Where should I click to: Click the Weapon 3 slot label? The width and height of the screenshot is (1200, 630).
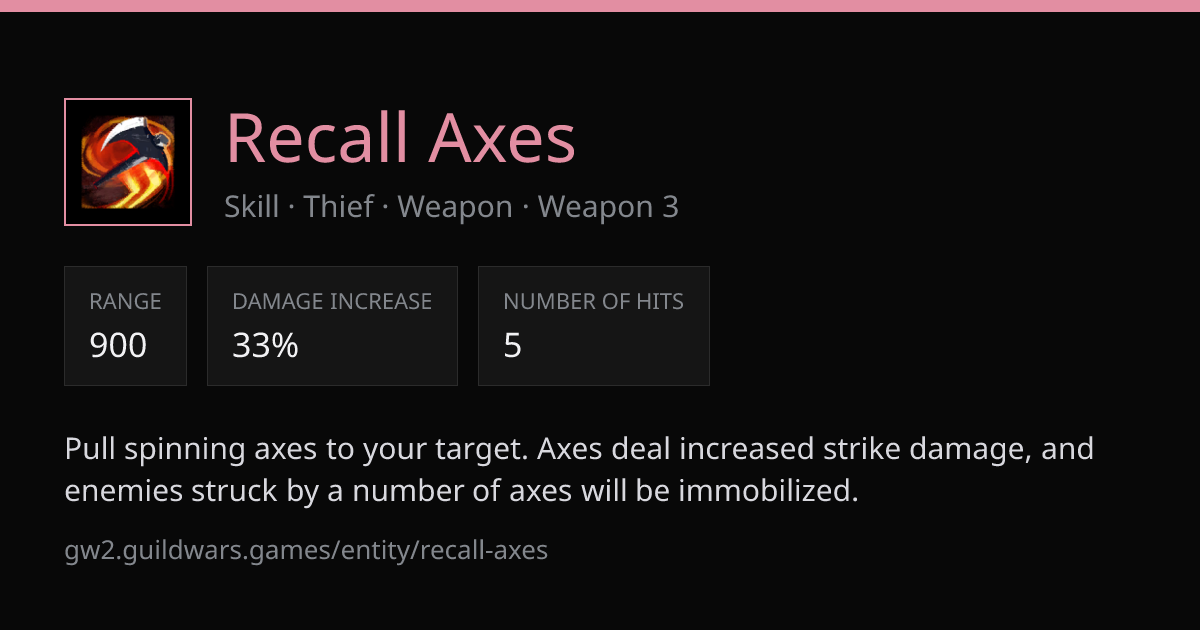pyautogui.click(x=608, y=207)
